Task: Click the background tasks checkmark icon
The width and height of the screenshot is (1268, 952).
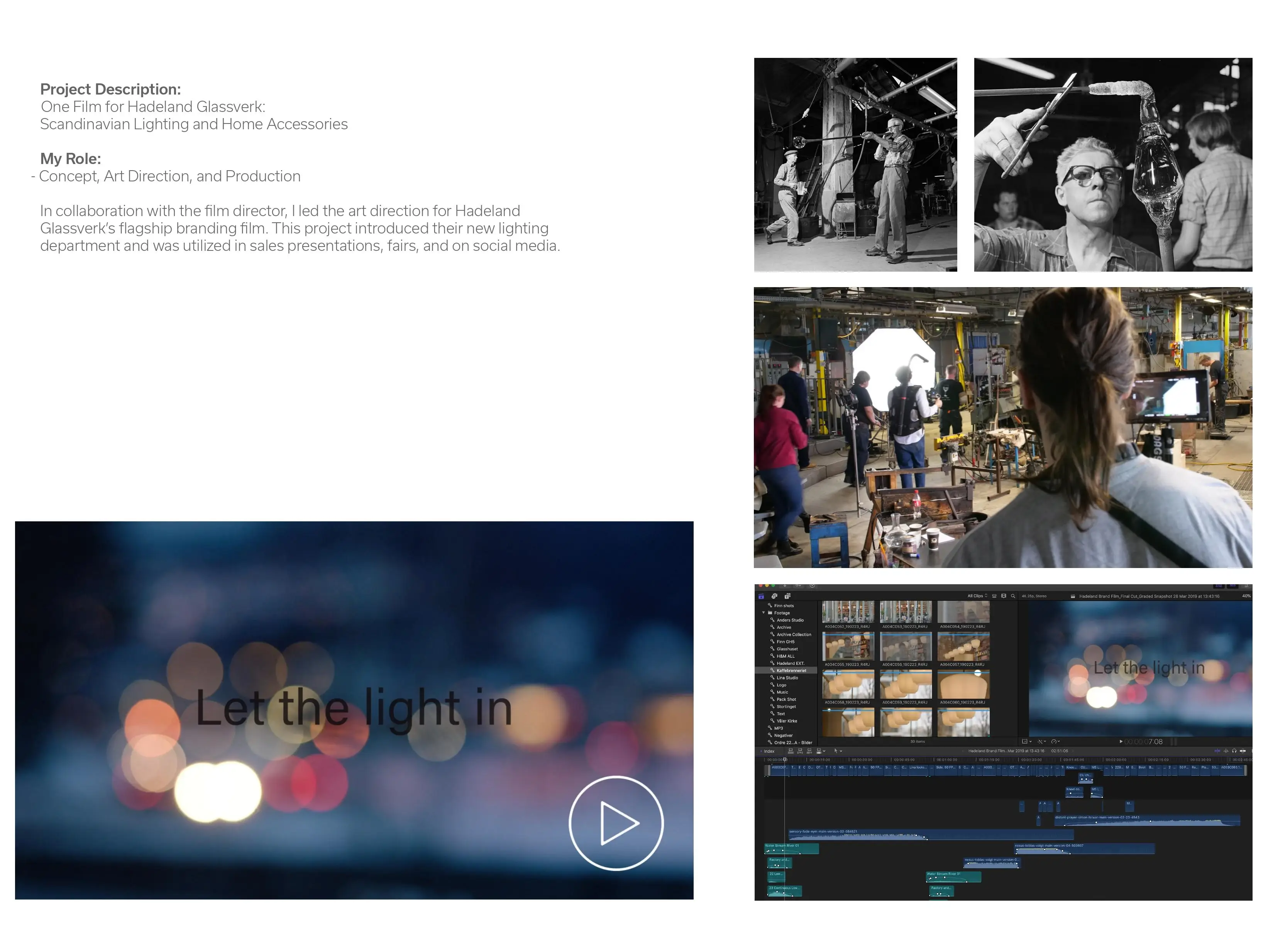Action: [812, 585]
